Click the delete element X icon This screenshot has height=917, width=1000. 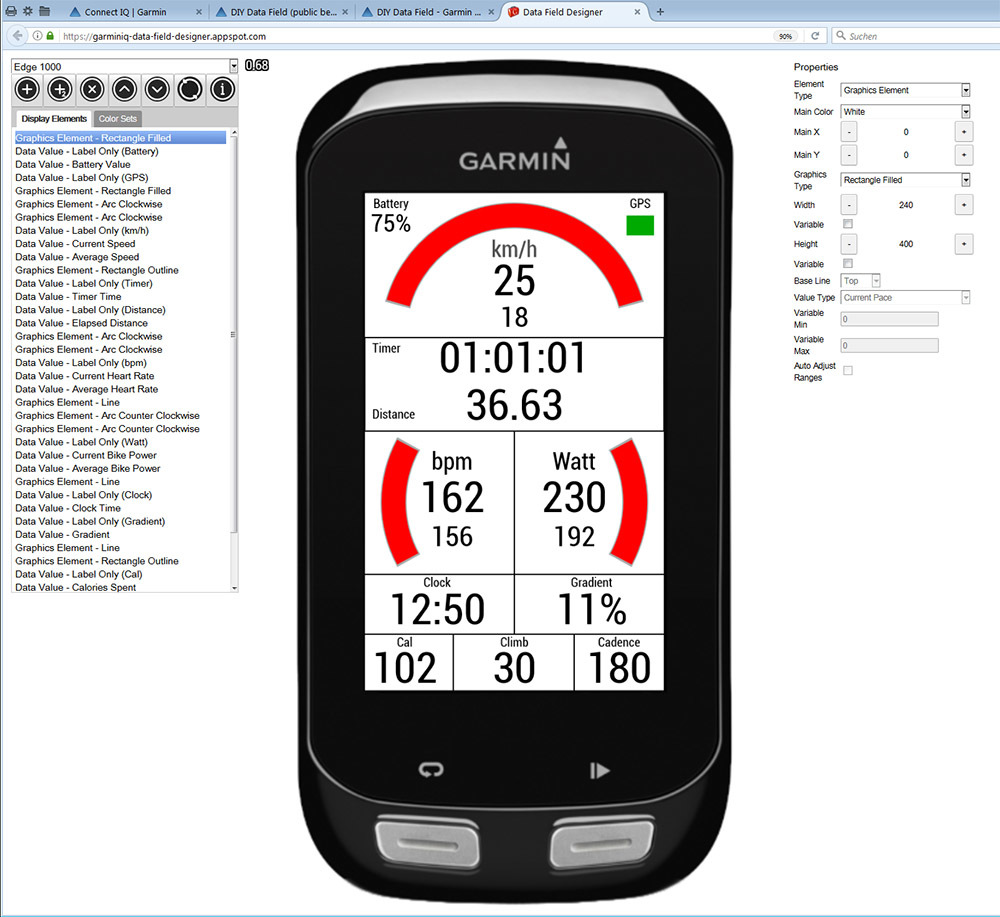[x=92, y=89]
